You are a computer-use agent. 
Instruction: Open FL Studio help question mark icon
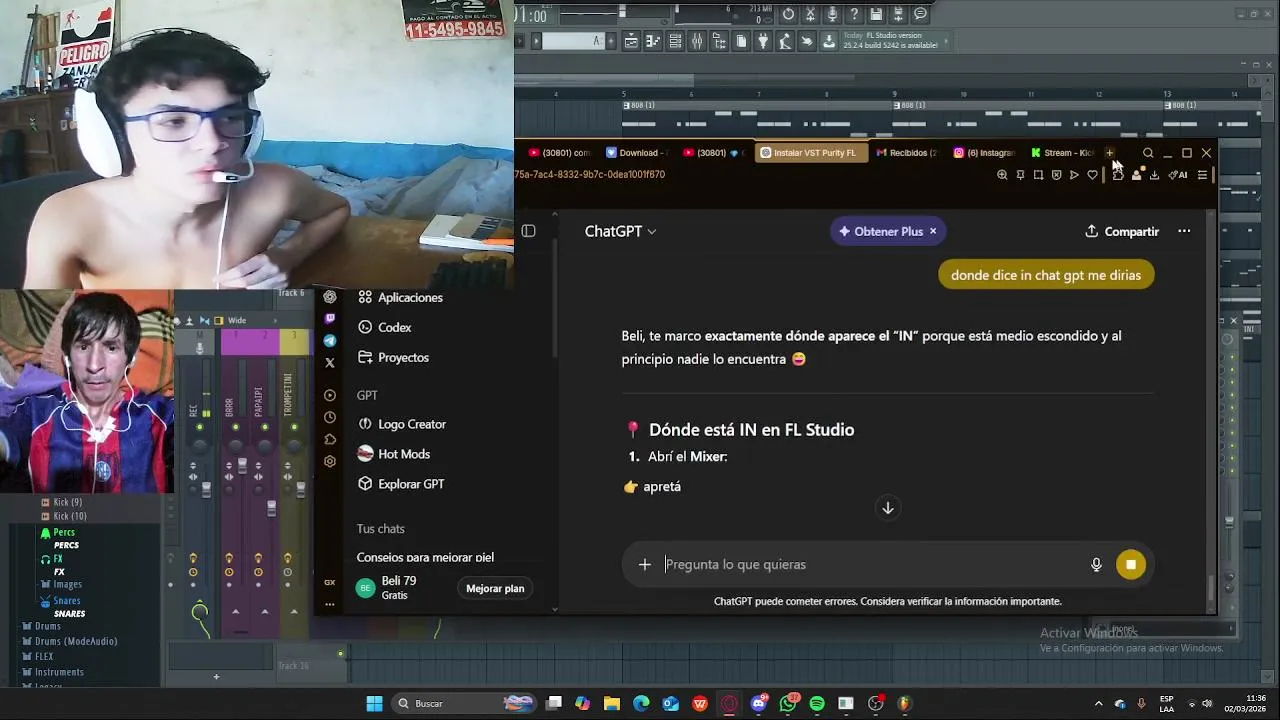pyautogui.click(x=854, y=14)
